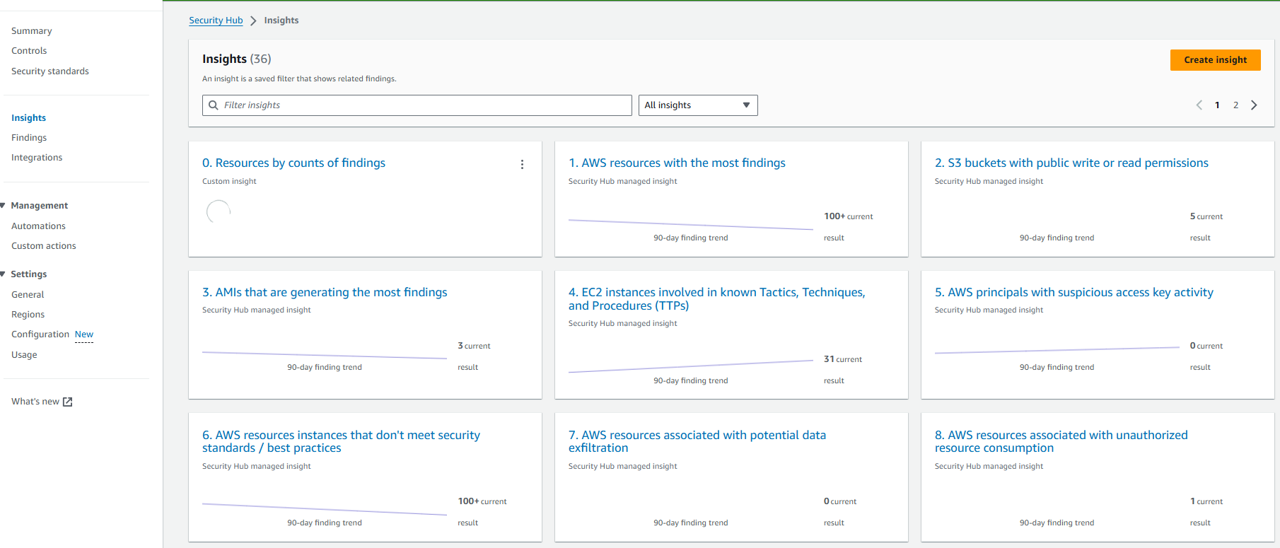Collapse the Settings section in the sidebar
Image resolution: width=1280 pixels, height=548 pixels.
(x=4, y=274)
